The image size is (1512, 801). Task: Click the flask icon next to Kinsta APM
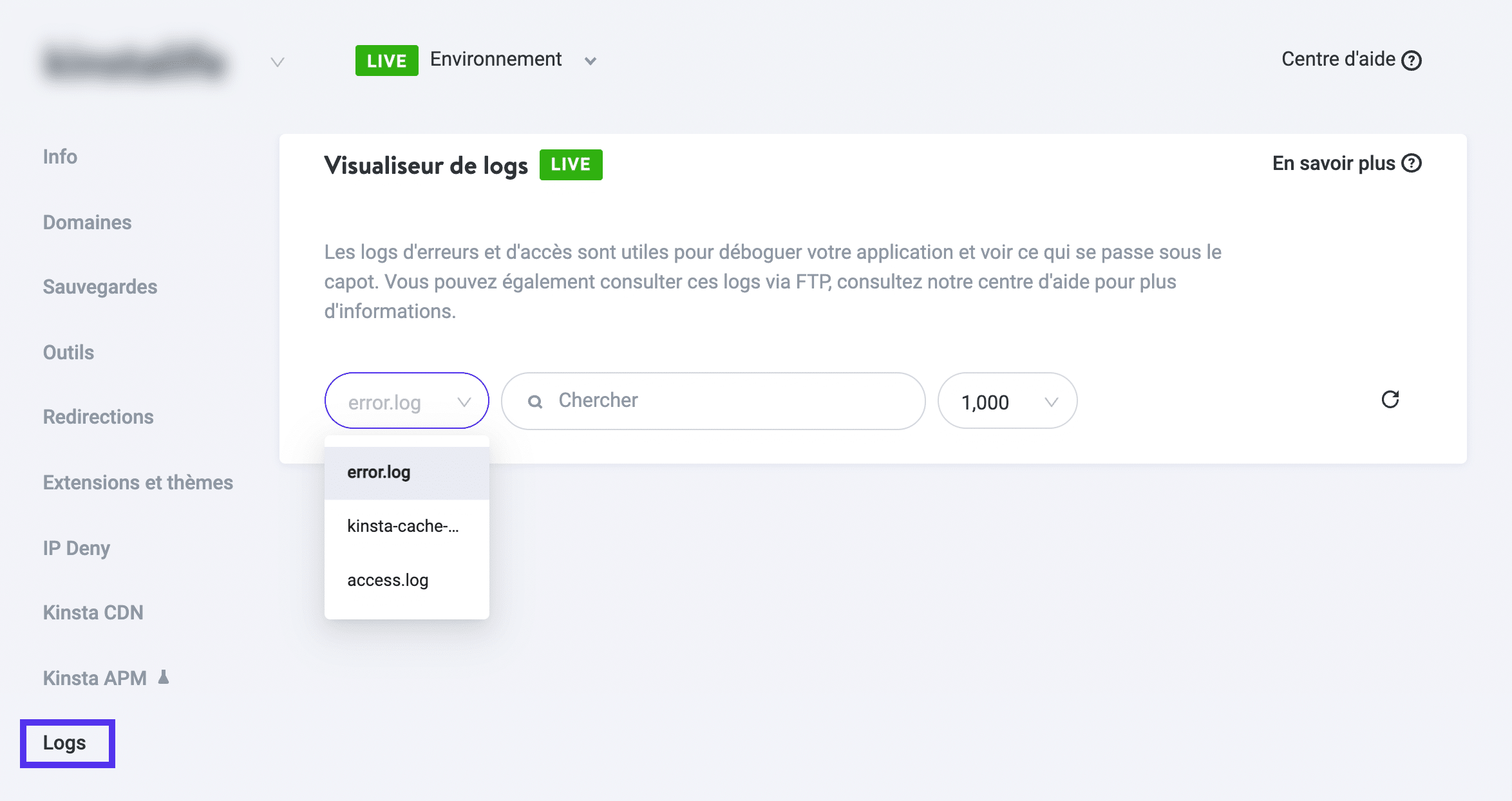(164, 677)
